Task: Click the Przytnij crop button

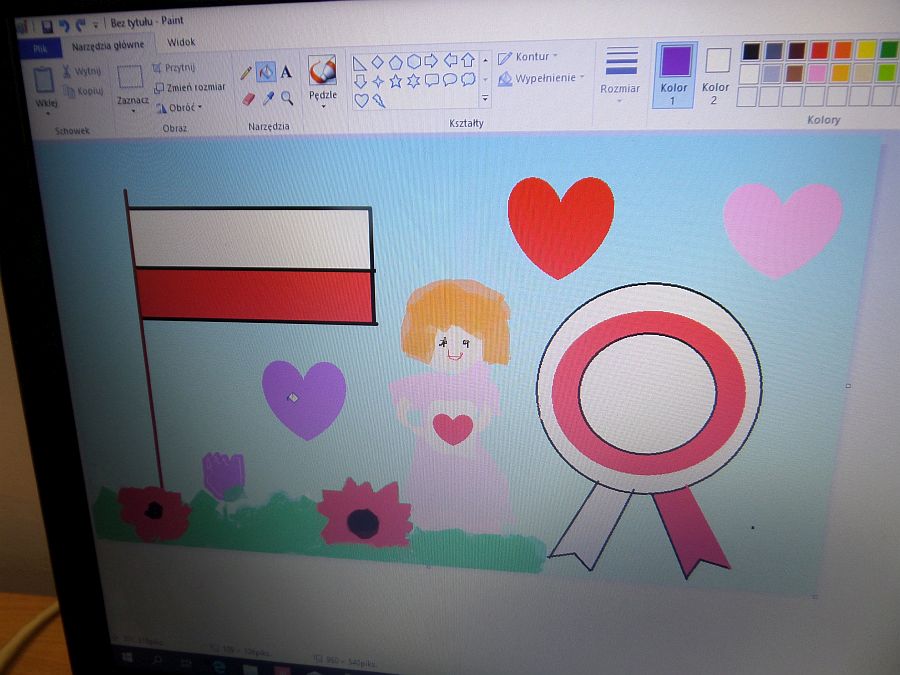Action: pyautogui.click(x=174, y=68)
